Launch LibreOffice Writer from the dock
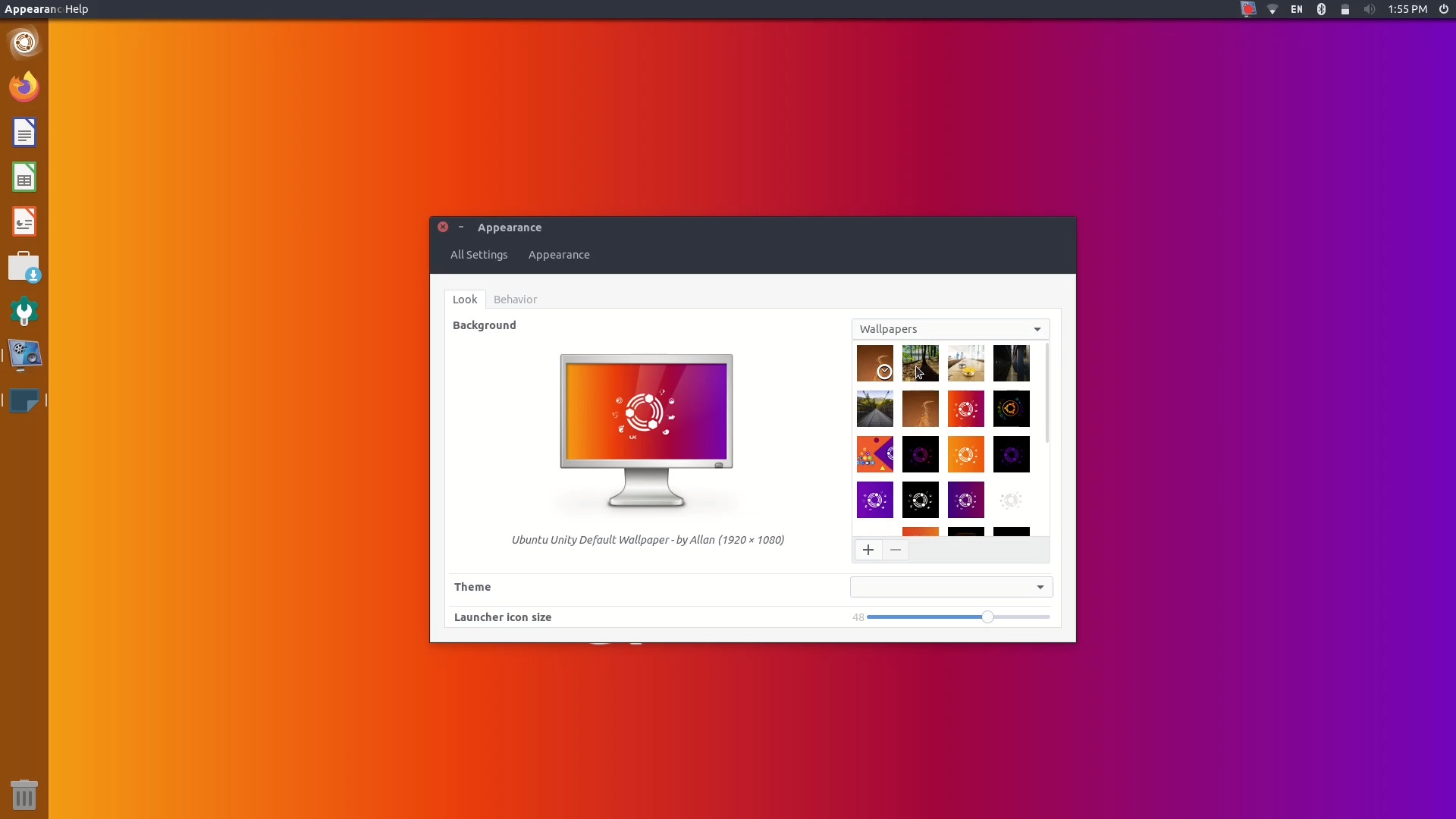The image size is (1456, 819). [x=24, y=132]
